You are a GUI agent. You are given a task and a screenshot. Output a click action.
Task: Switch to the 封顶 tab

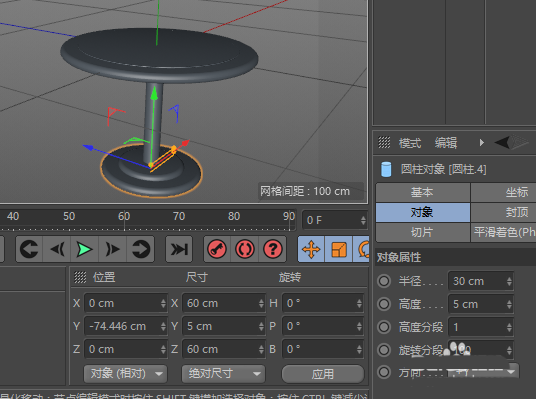pos(504,212)
